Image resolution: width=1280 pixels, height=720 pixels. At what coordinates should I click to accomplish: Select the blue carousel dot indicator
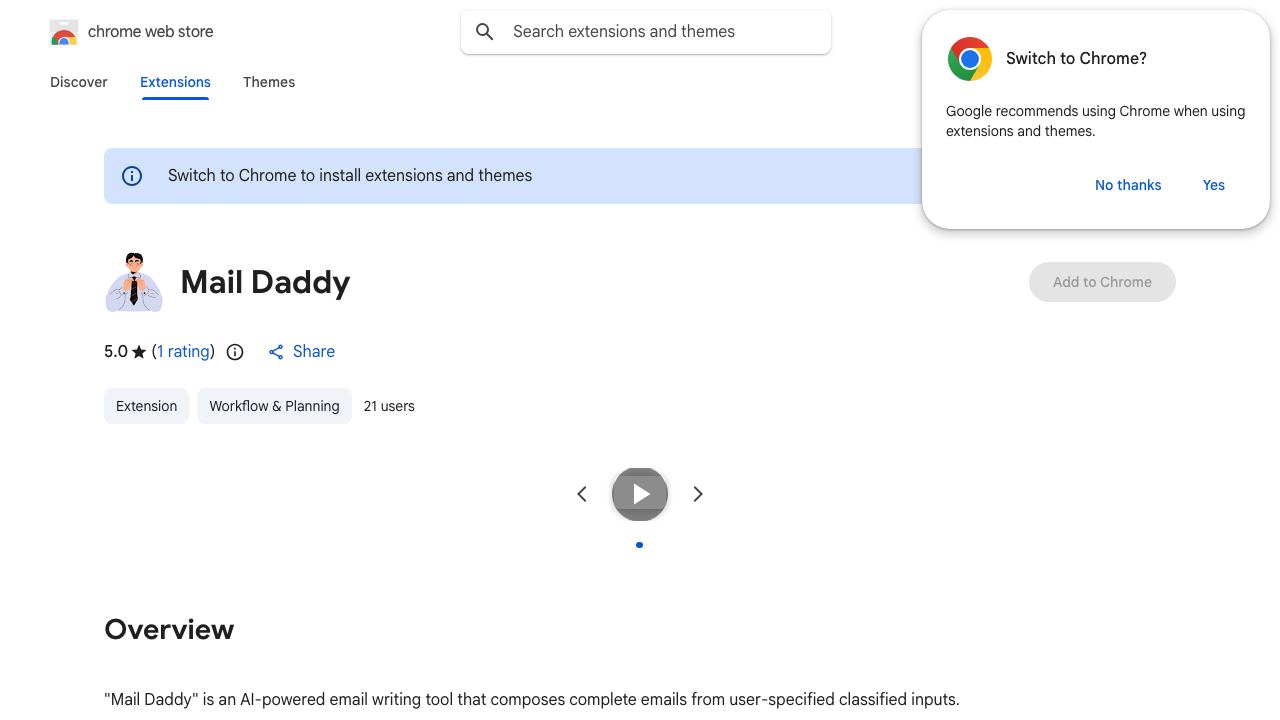(x=640, y=545)
